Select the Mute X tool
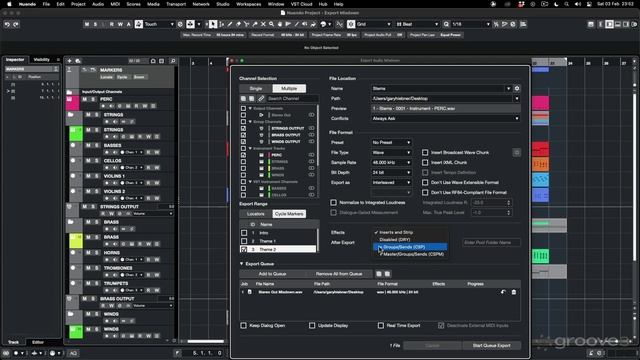Image resolution: width=640 pixels, height=360 pixels. (x=263, y=24)
